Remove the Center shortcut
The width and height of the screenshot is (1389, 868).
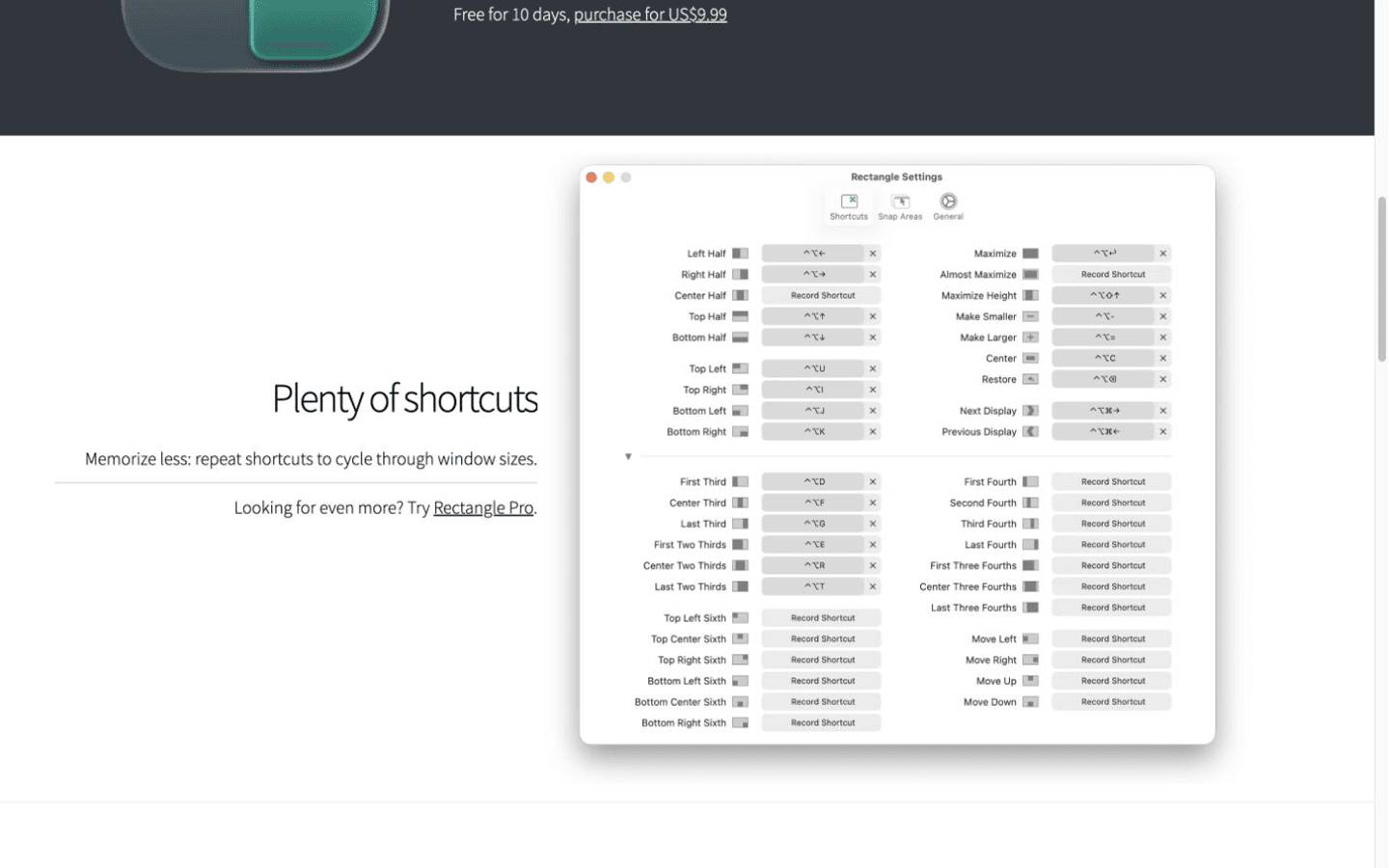(1163, 359)
